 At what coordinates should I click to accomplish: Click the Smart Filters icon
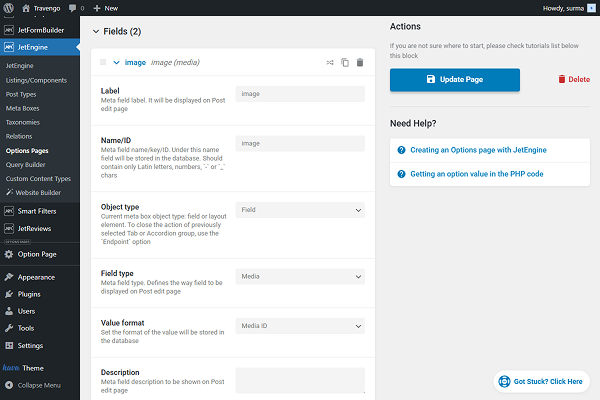click(x=9, y=211)
